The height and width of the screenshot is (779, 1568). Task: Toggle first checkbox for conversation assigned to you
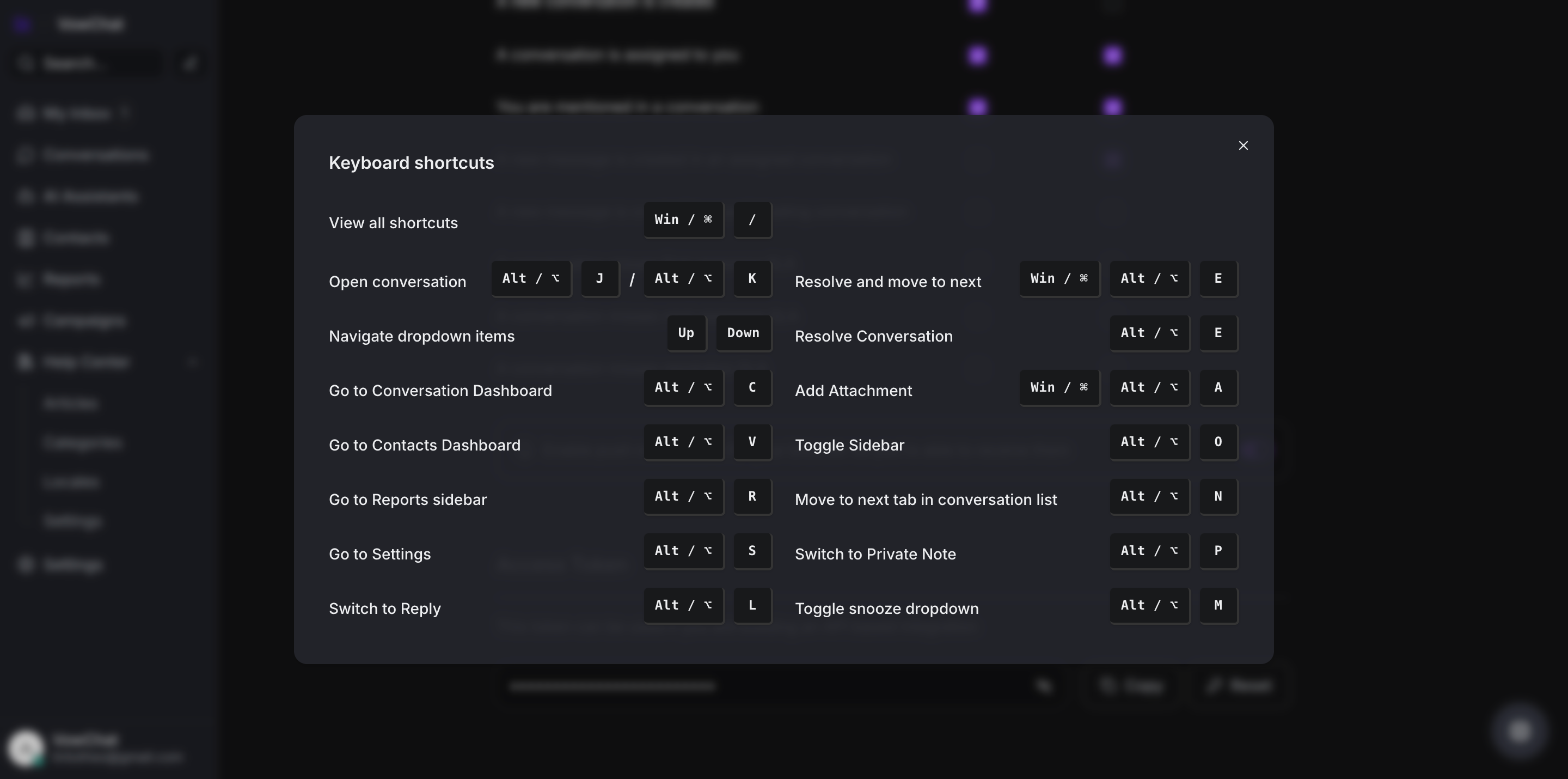coord(978,56)
